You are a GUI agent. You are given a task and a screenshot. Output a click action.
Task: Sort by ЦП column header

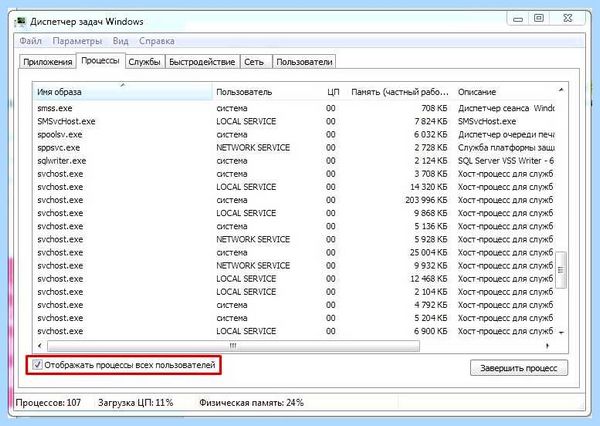click(333, 92)
